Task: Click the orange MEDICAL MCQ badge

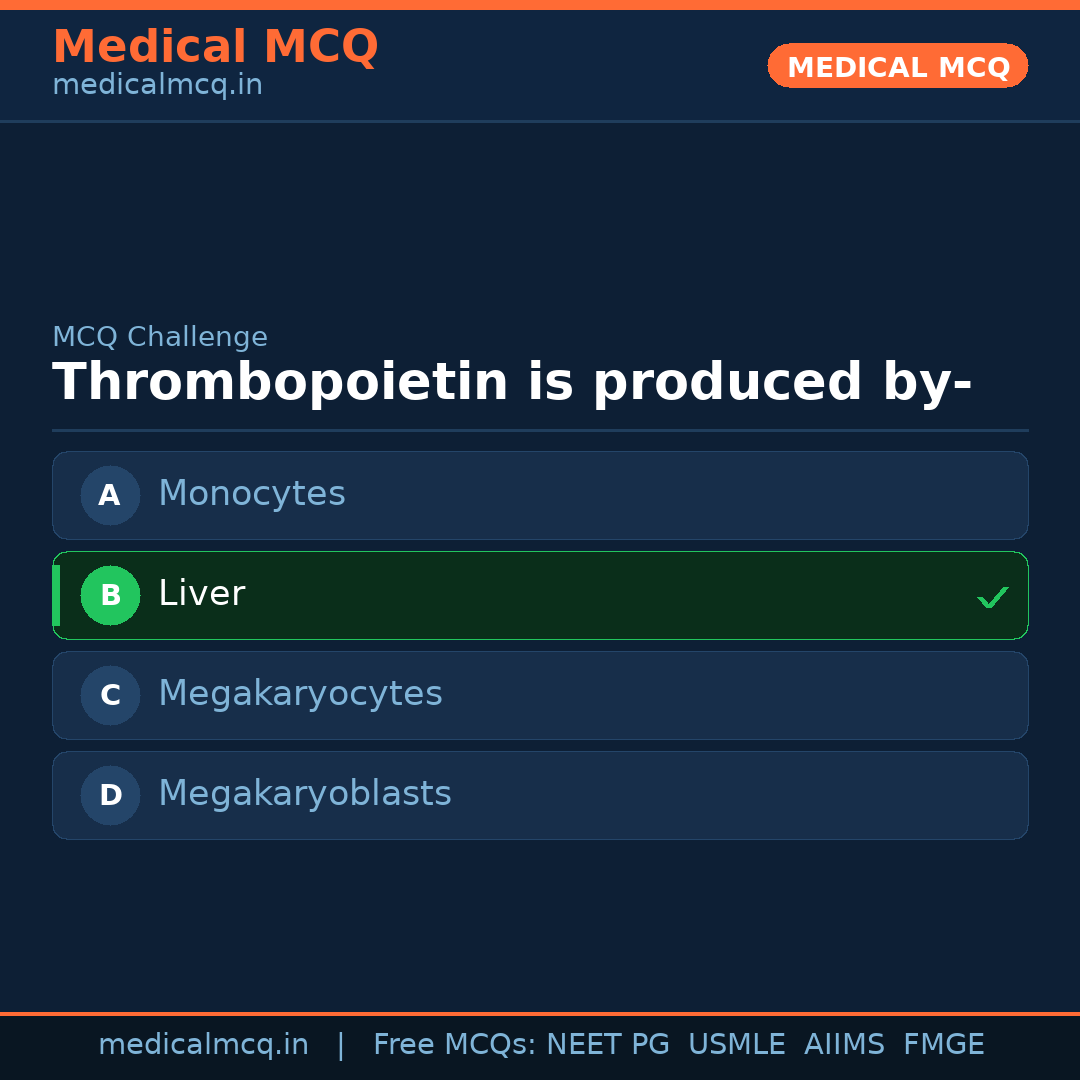Action: (898, 66)
